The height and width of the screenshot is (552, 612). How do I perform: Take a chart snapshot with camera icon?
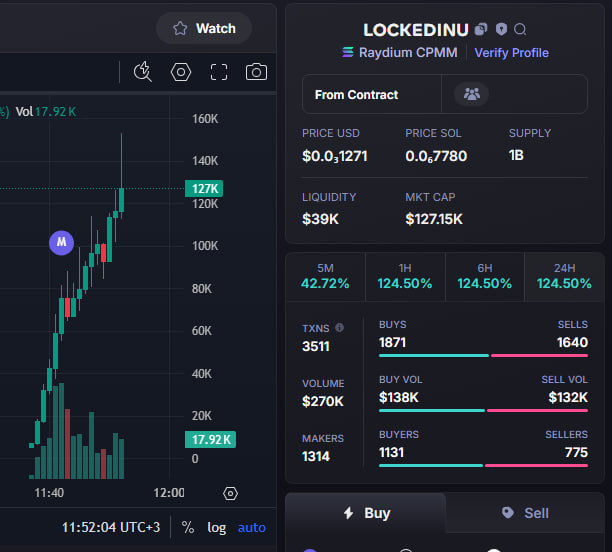click(x=256, y=72)
